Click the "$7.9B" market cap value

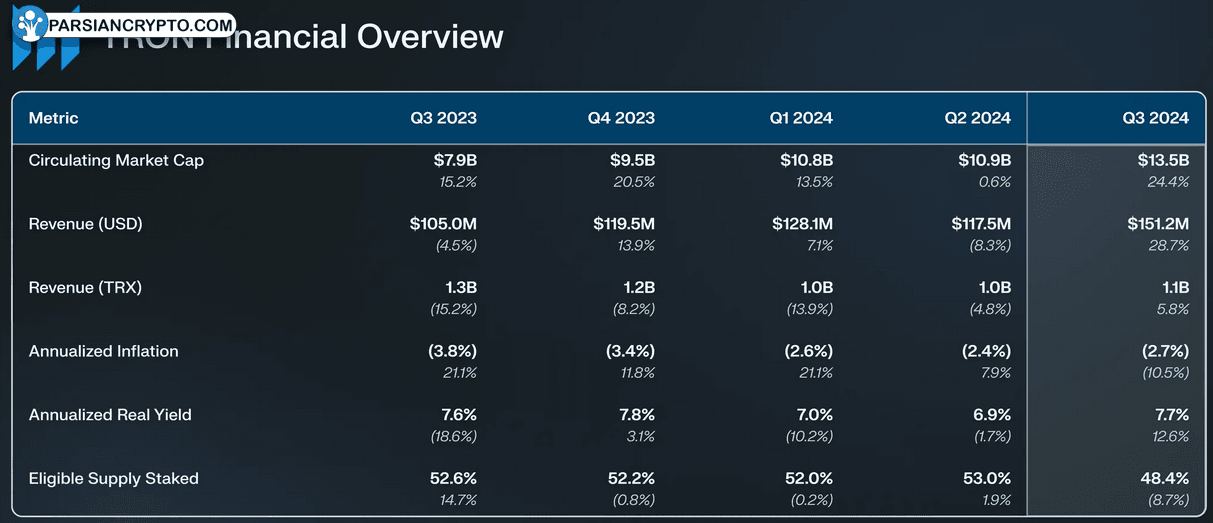pyautogui.click(x=455, y=160)
